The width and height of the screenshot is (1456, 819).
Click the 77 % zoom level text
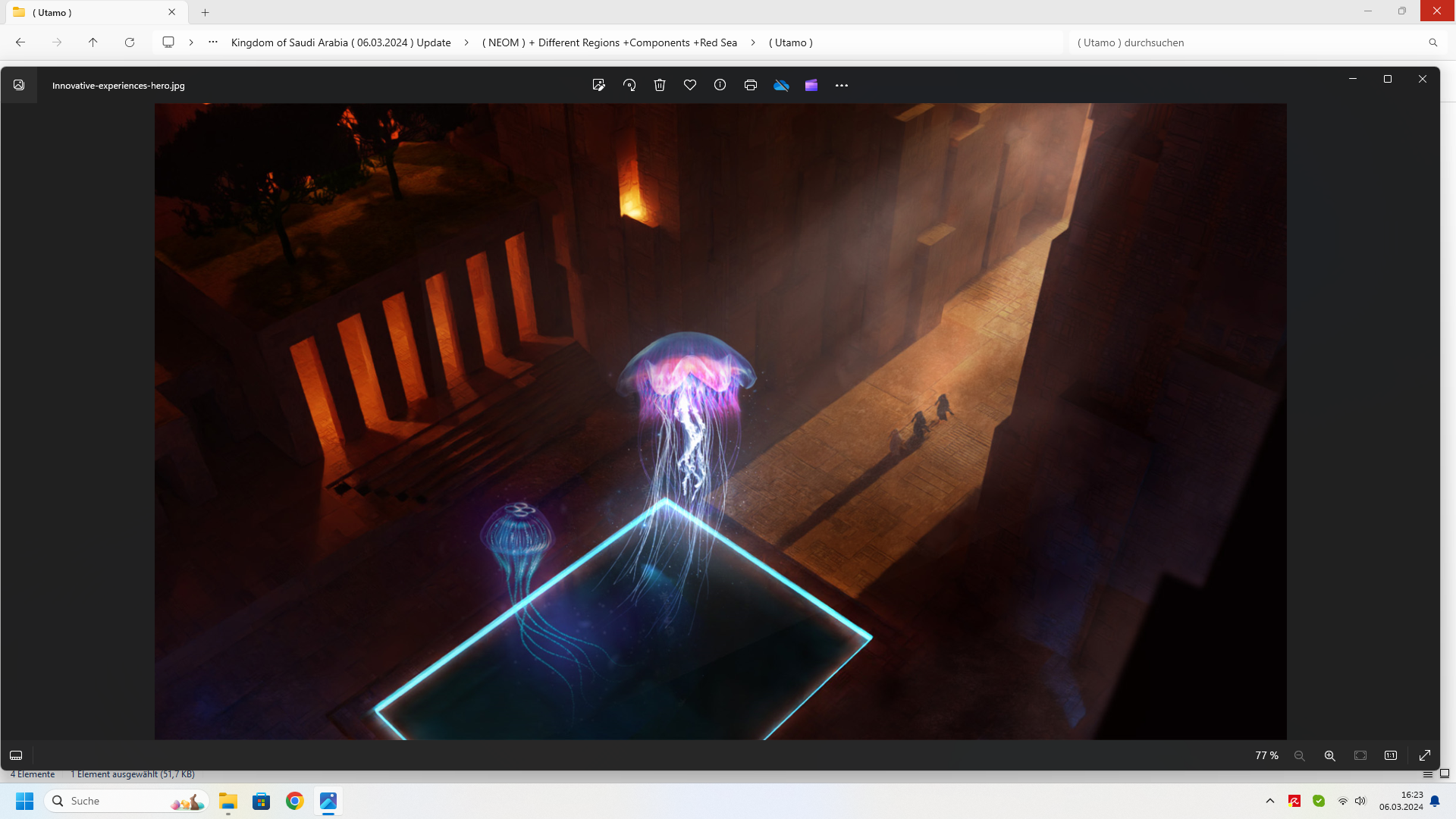point(1266,755)
